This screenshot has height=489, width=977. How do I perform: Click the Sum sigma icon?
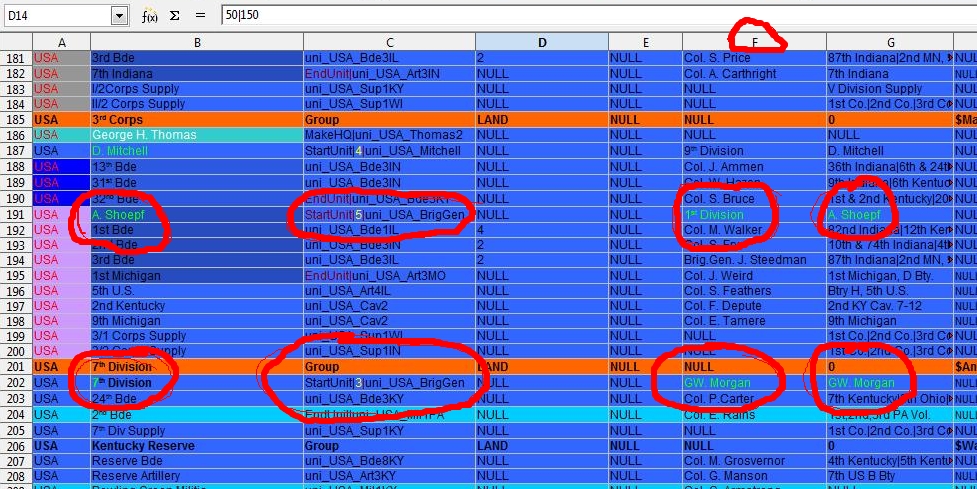click(174, 16)
